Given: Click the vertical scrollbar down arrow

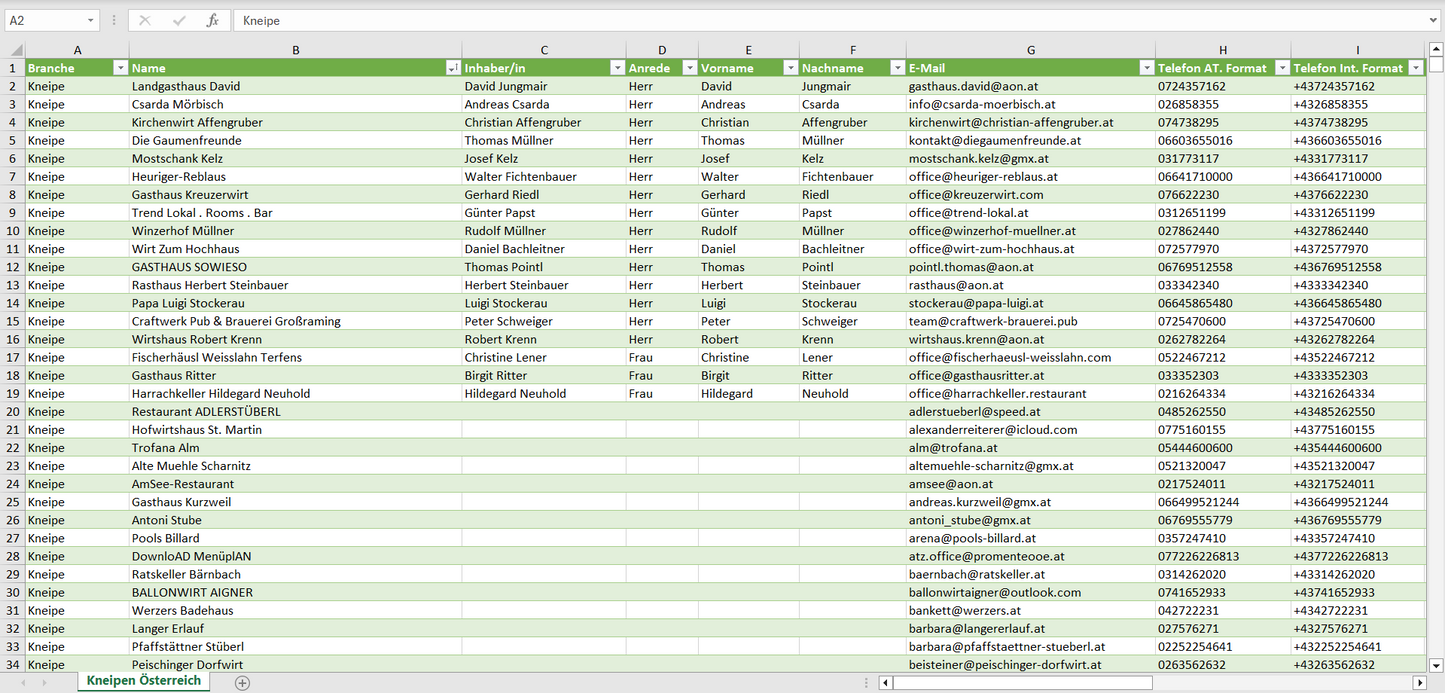Looking at the screenshot, I should 1436,664.
